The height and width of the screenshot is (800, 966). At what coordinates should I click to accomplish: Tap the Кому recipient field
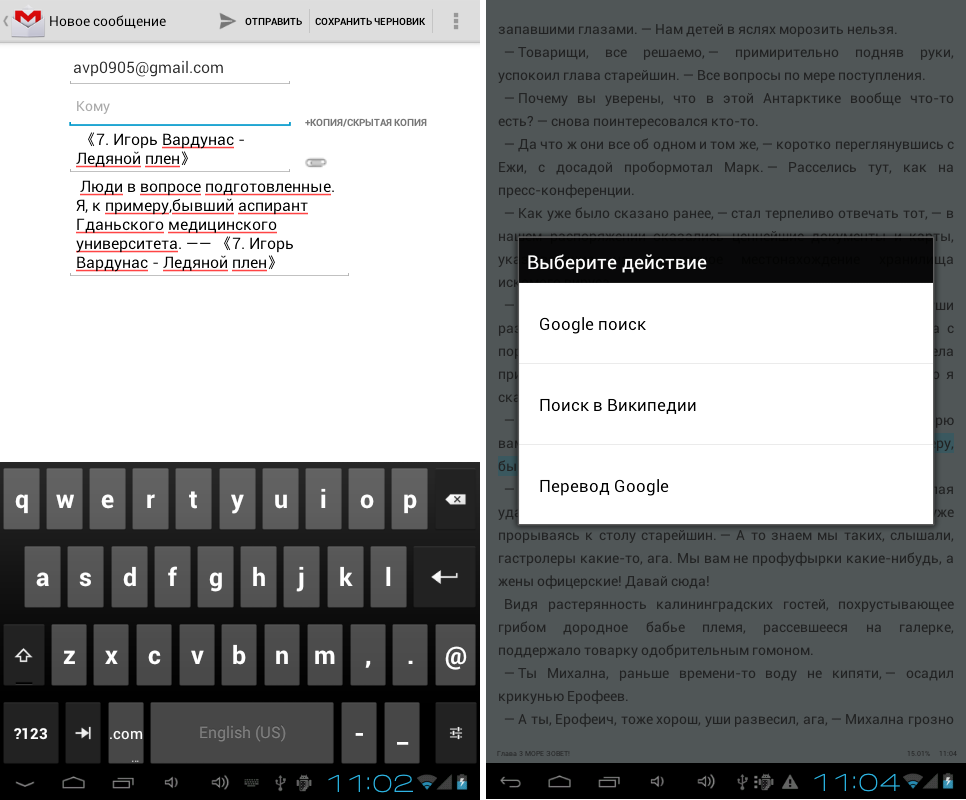[180, 107]
